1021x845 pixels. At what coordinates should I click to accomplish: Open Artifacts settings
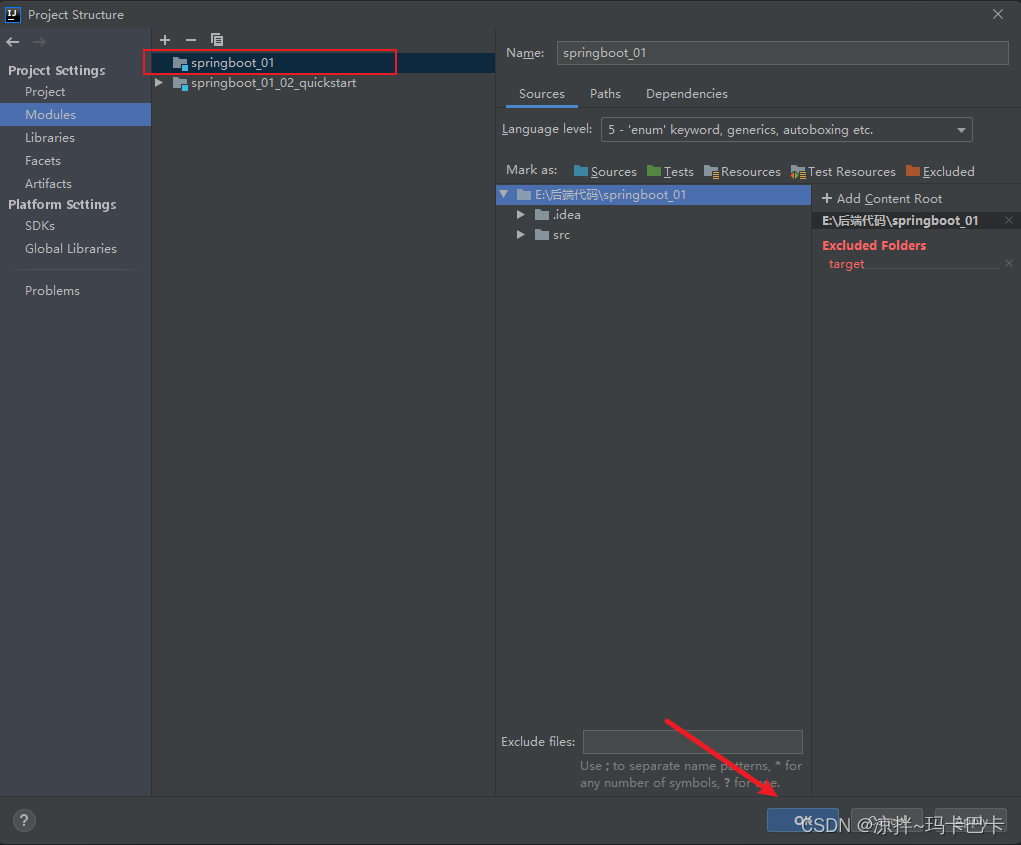(x=76, y=183)
